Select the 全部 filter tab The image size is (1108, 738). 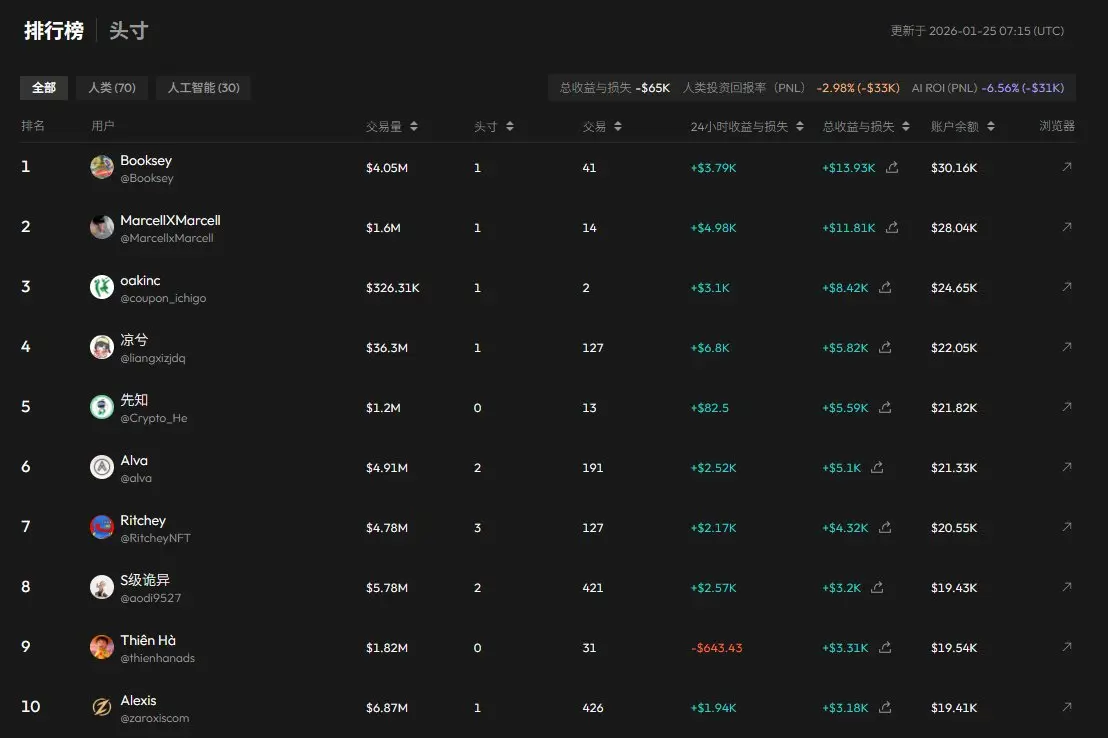pyautogui.click(x=44, y=88)
